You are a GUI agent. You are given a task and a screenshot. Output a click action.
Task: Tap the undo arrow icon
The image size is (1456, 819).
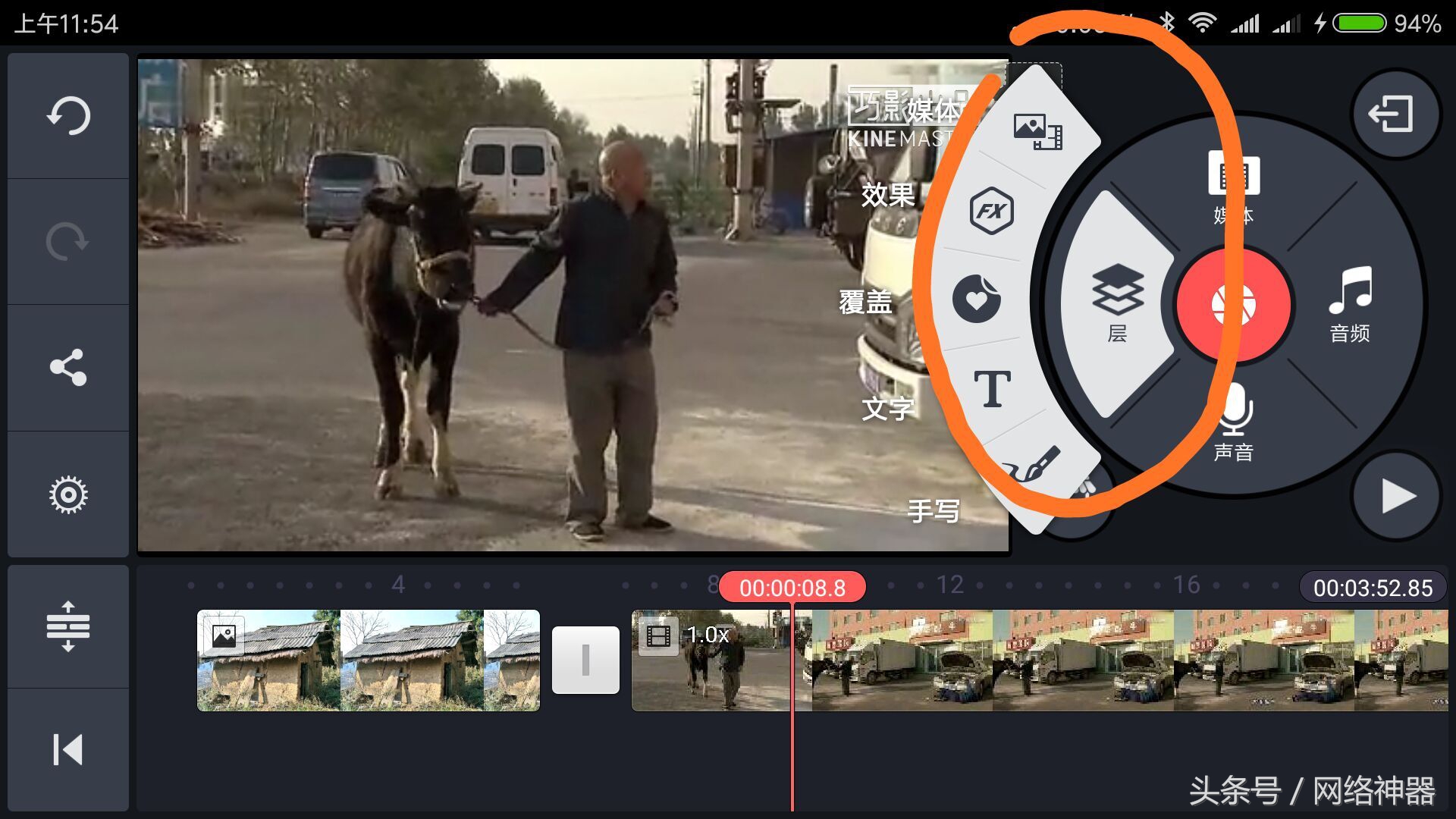tap(68, 116)
